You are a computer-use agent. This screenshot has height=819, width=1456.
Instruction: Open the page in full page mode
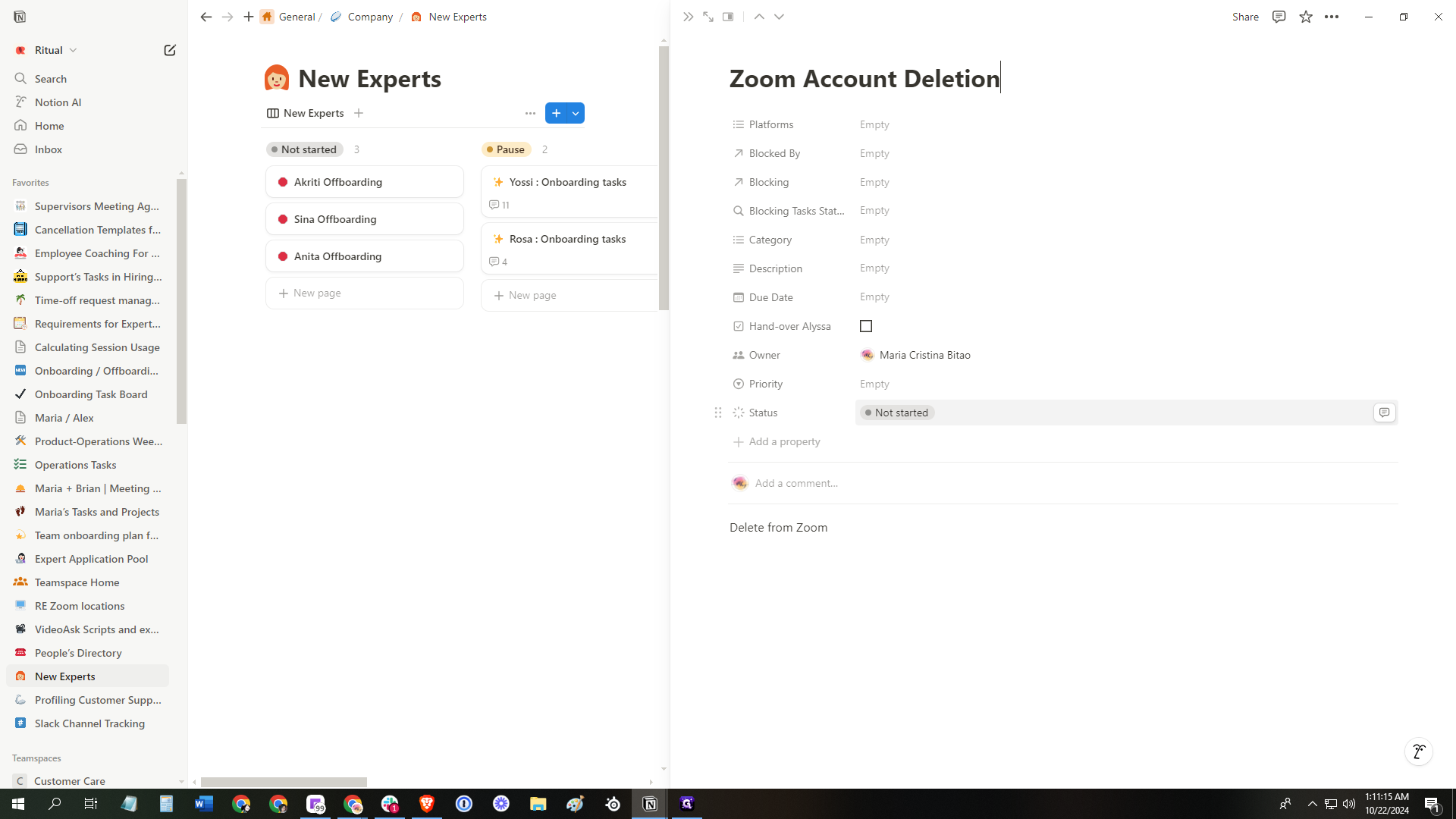708,17
